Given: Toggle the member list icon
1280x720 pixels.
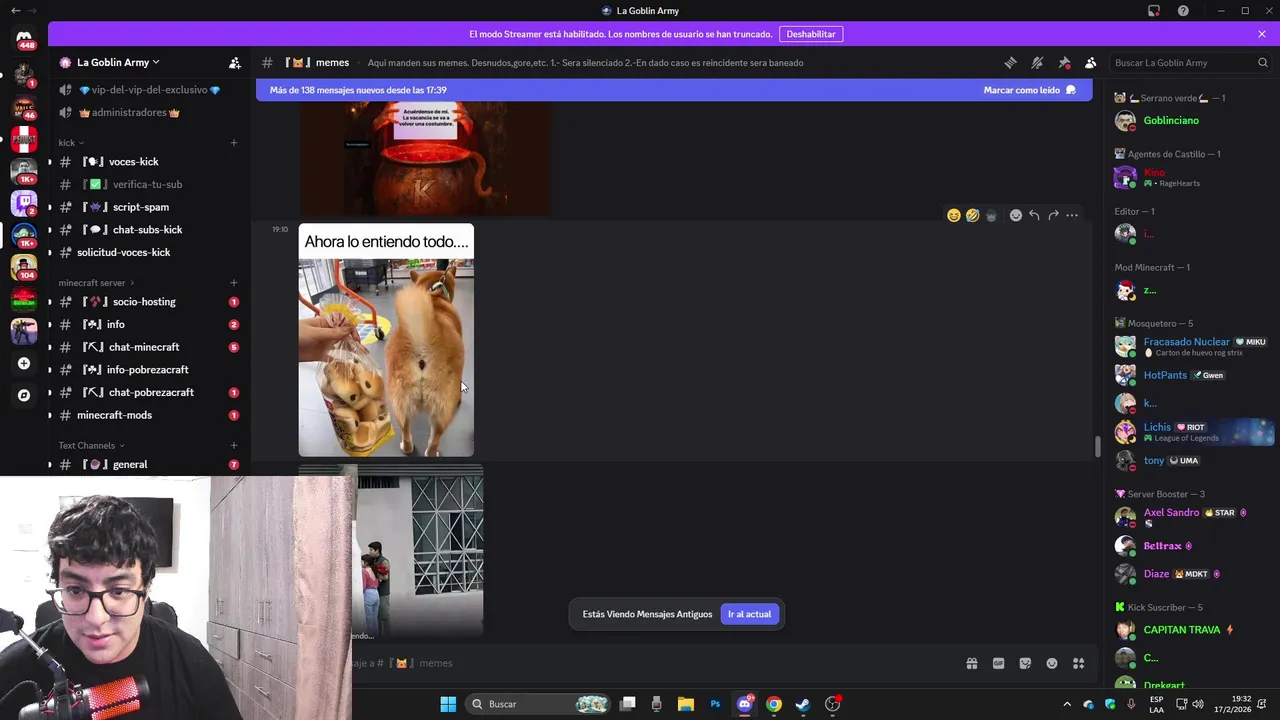Looking at the screenshot, I should [1091, 62].
